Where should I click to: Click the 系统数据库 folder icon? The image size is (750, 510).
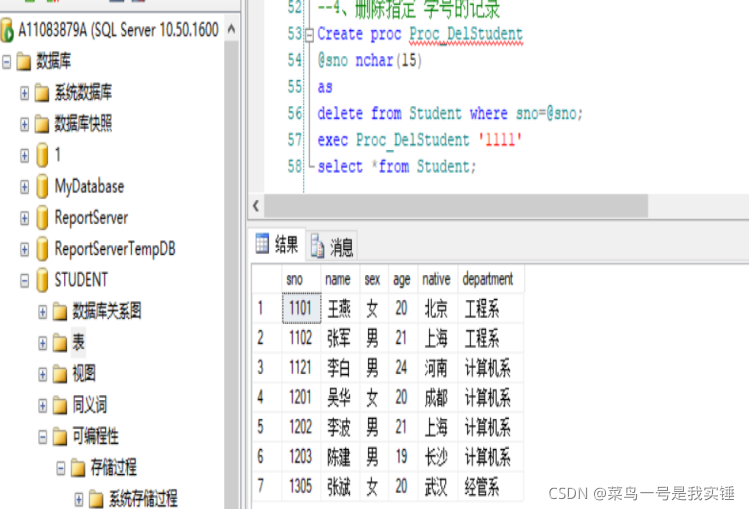[x=42, y=93]
